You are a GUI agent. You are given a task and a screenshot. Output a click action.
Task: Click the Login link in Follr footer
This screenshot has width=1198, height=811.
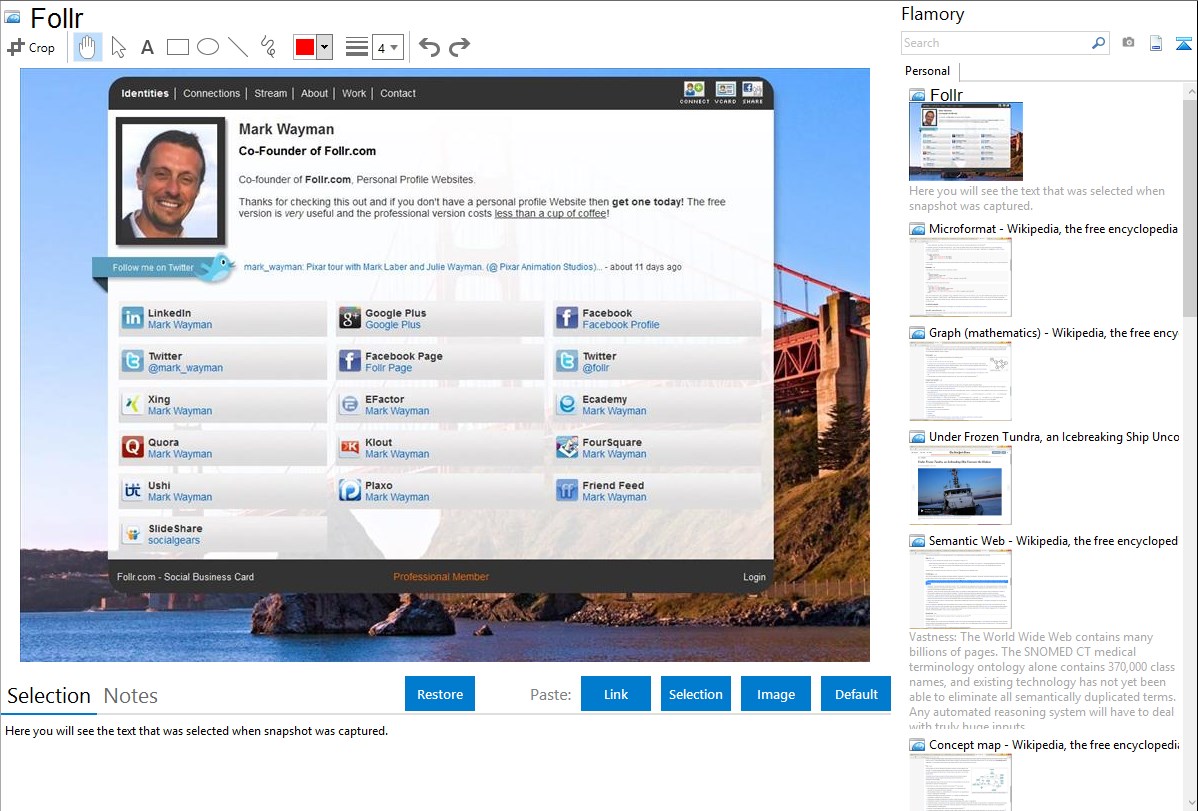pos(754,577)
